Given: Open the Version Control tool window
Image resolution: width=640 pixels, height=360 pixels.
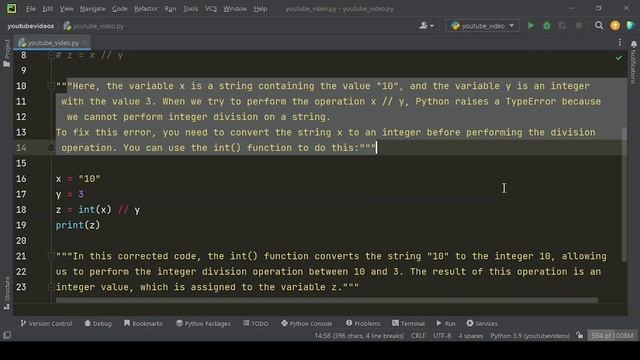Looking at the screenshot, I should 46,323.
